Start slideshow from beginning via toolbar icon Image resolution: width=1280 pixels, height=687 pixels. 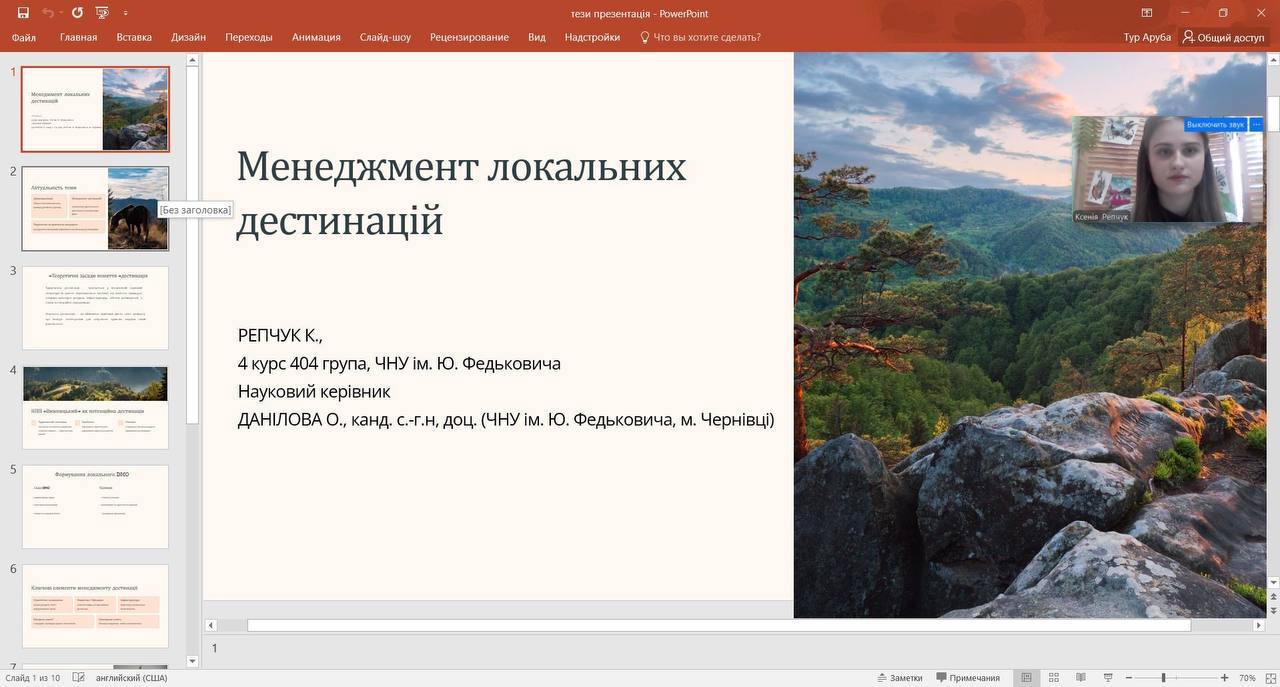point(102,13)
